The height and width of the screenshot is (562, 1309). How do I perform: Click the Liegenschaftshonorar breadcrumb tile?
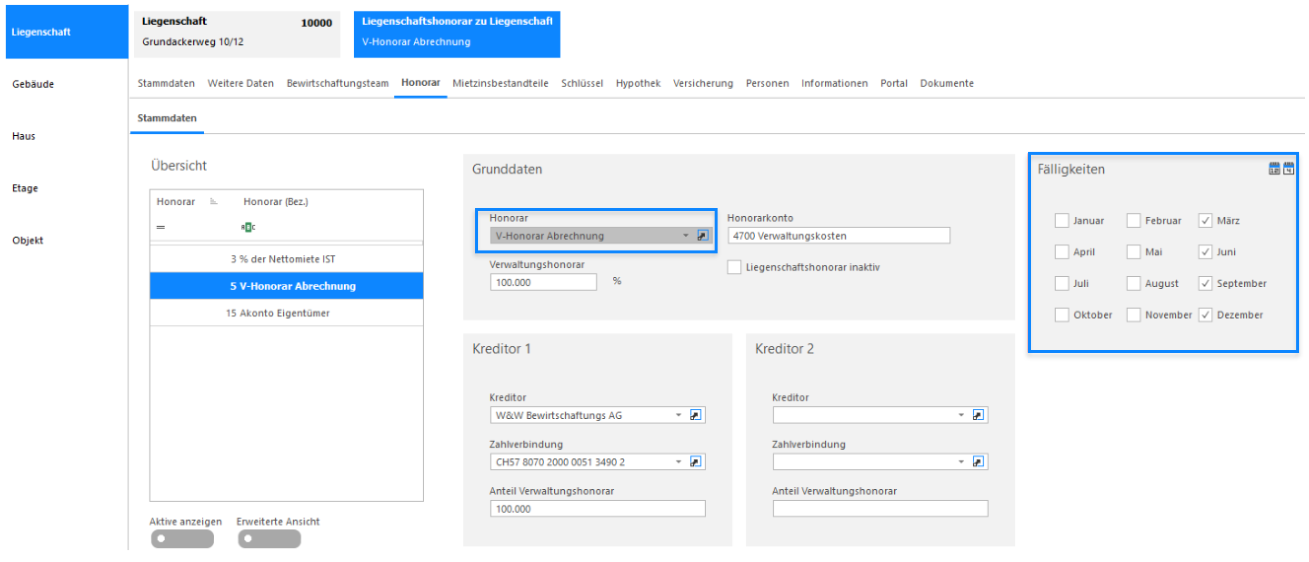(x=457, y=34)
